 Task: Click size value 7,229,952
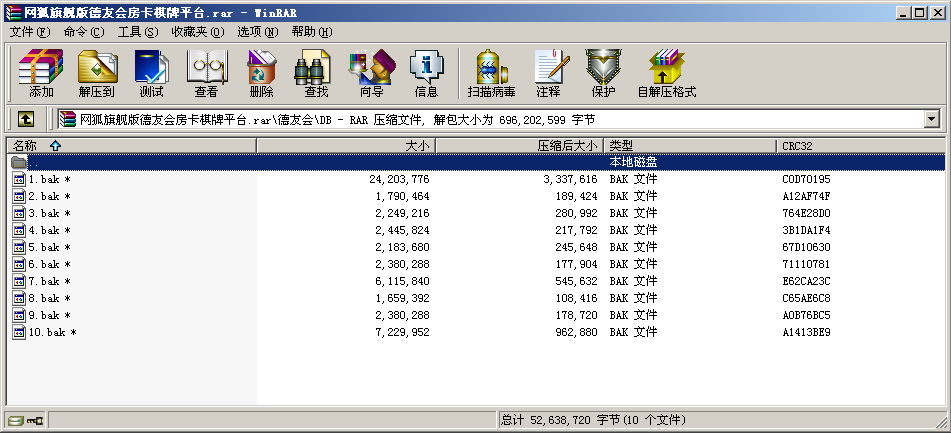[402, 332]
